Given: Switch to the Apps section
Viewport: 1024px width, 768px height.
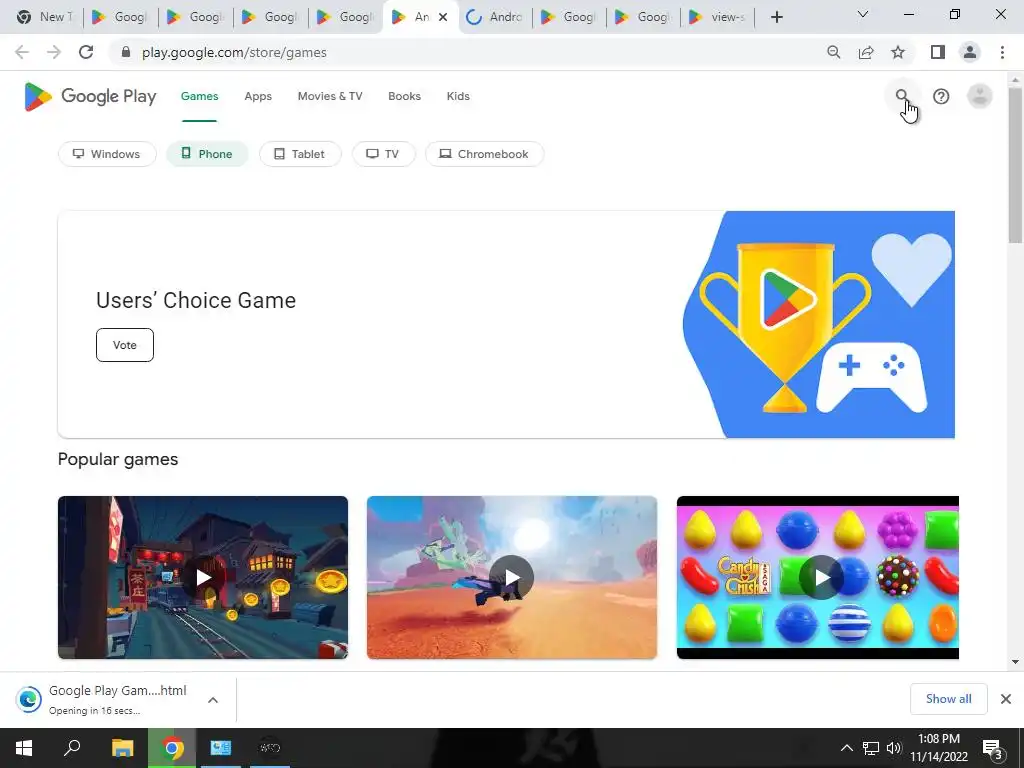Looking at the screenshot, I should (x=258, y=97).
